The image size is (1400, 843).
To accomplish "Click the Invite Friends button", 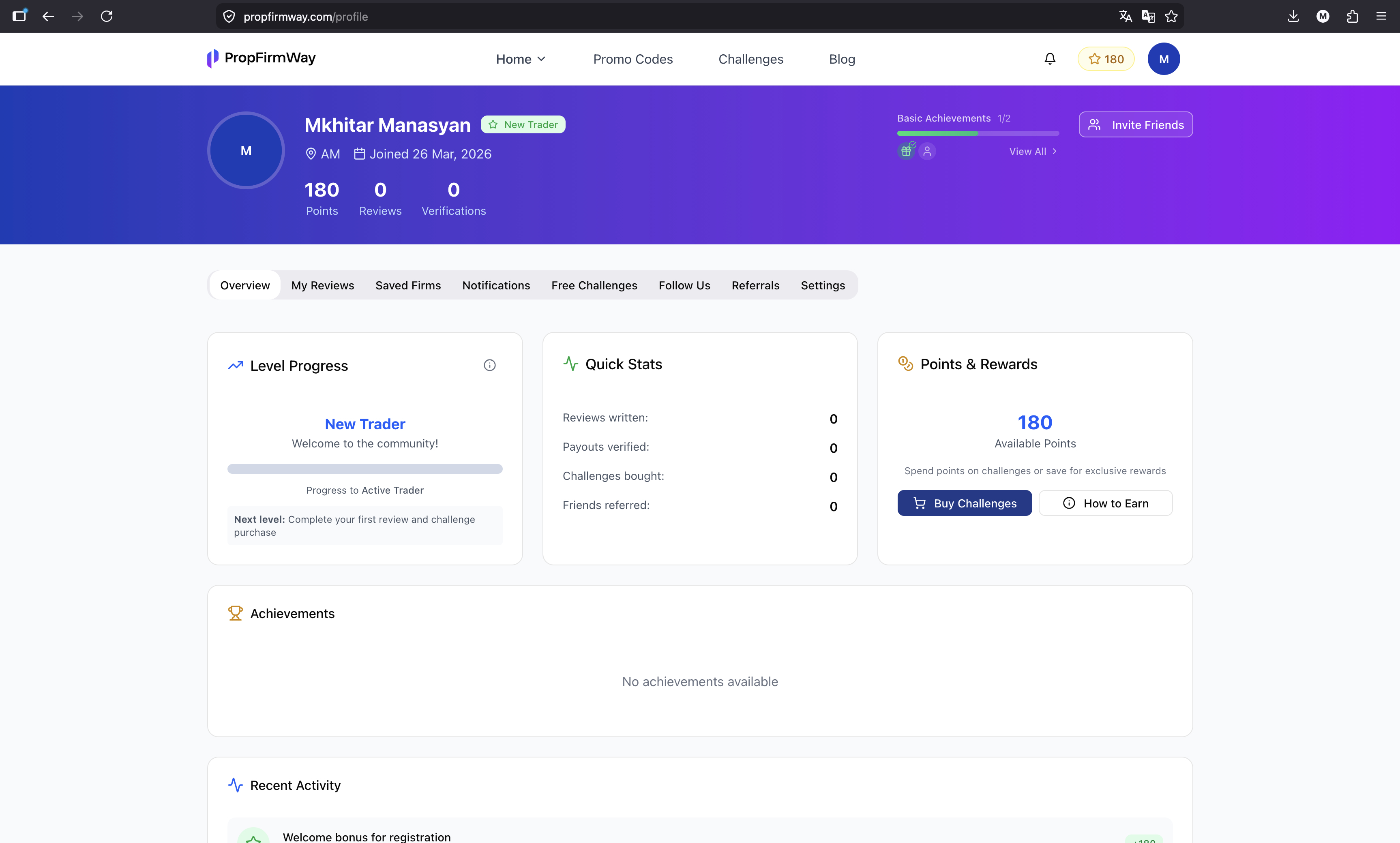I will pos(1136,124).
